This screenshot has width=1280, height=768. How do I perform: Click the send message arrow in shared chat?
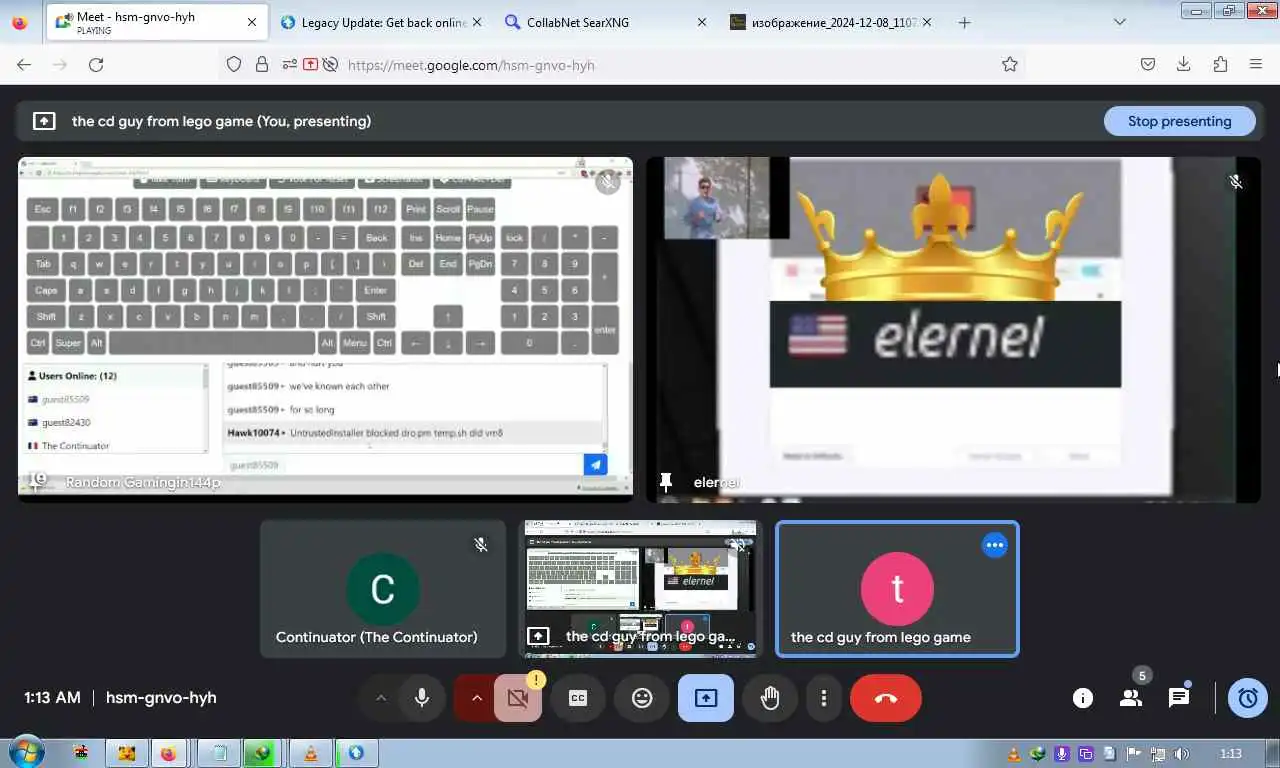(595, 464)
